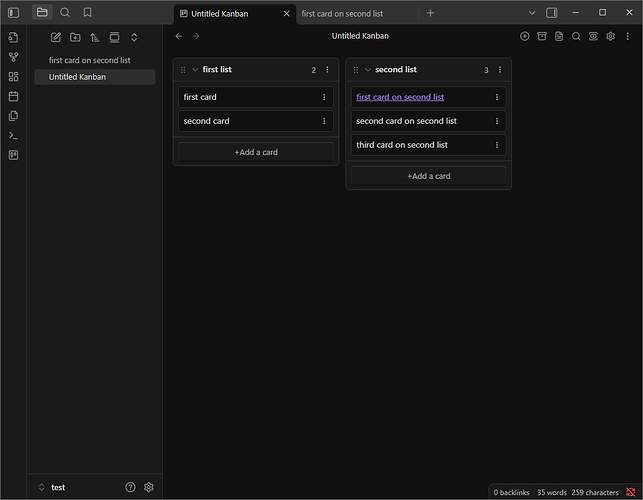Click the Untitled Kanban header title
Viewport: 643px width, 500px height.
point(360,36)
